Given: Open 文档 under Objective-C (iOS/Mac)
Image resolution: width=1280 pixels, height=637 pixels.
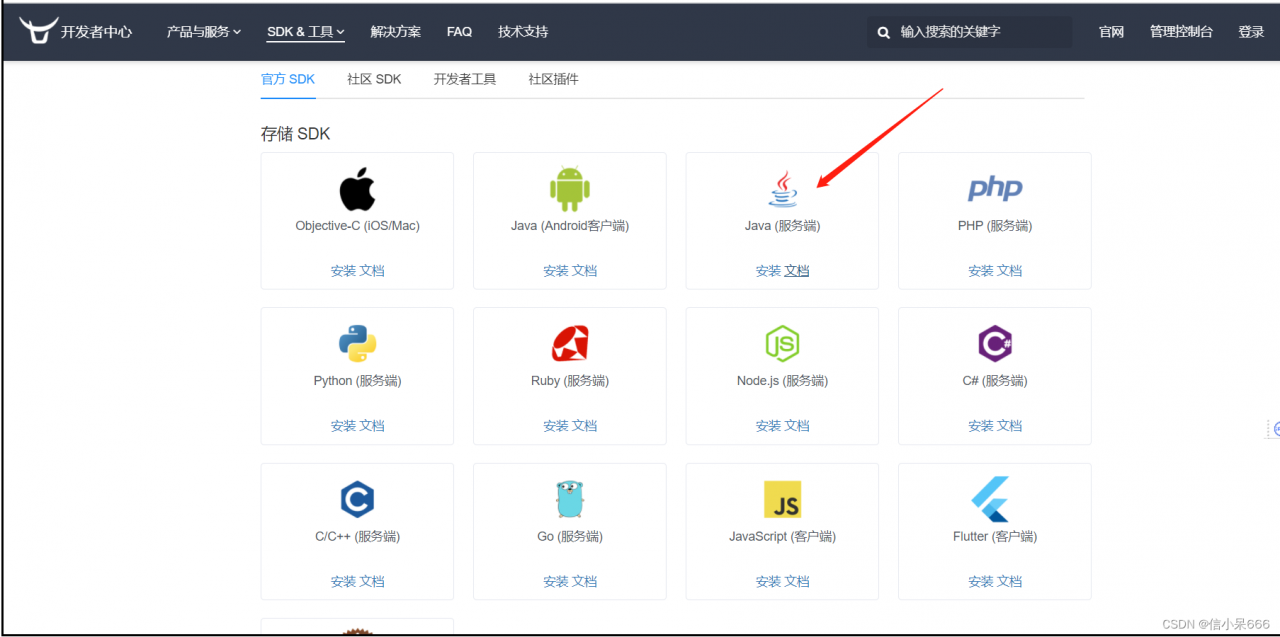Looking at the screenshot, I should point(371,271).
